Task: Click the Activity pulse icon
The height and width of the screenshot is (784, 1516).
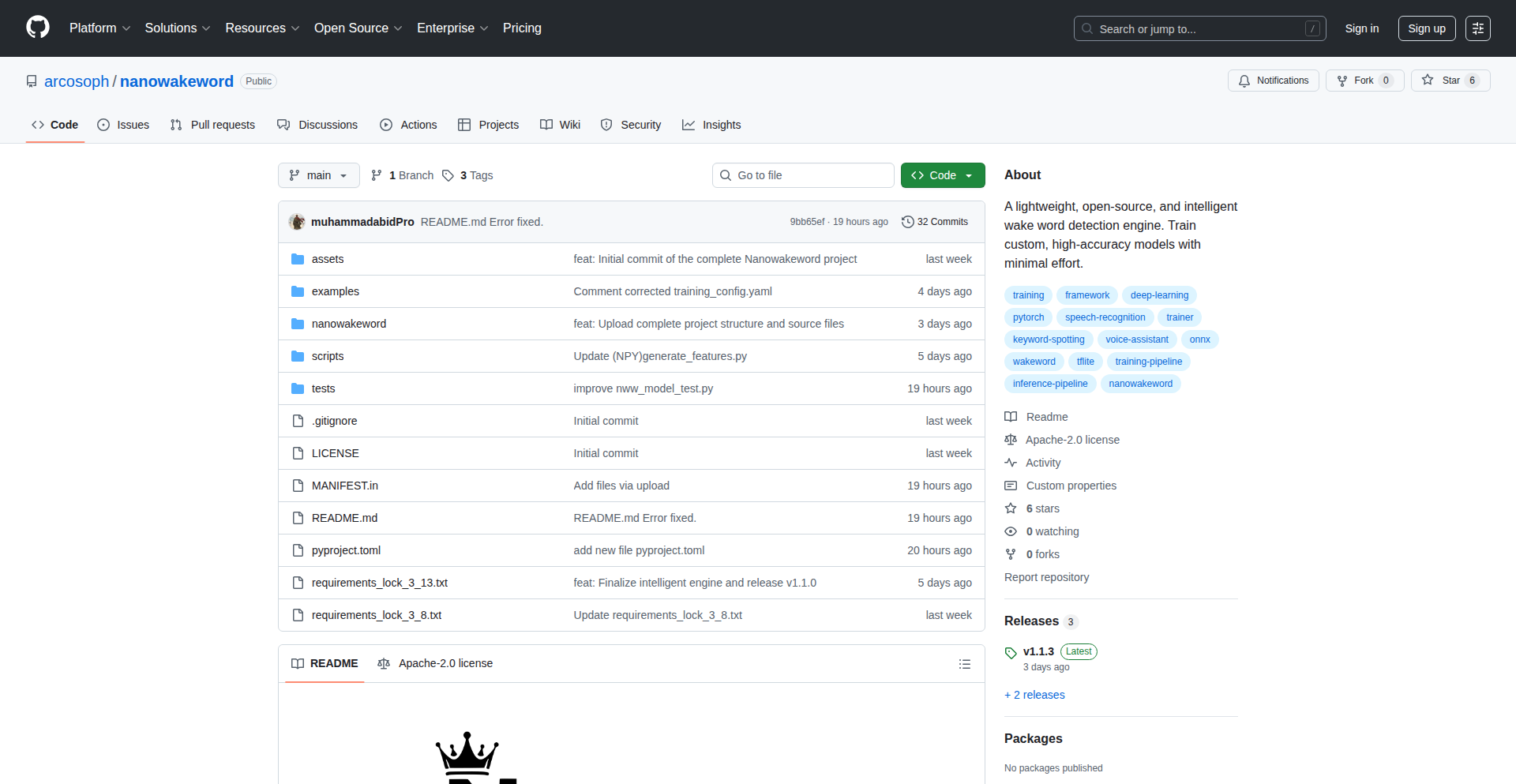Action: point(1011,463)
